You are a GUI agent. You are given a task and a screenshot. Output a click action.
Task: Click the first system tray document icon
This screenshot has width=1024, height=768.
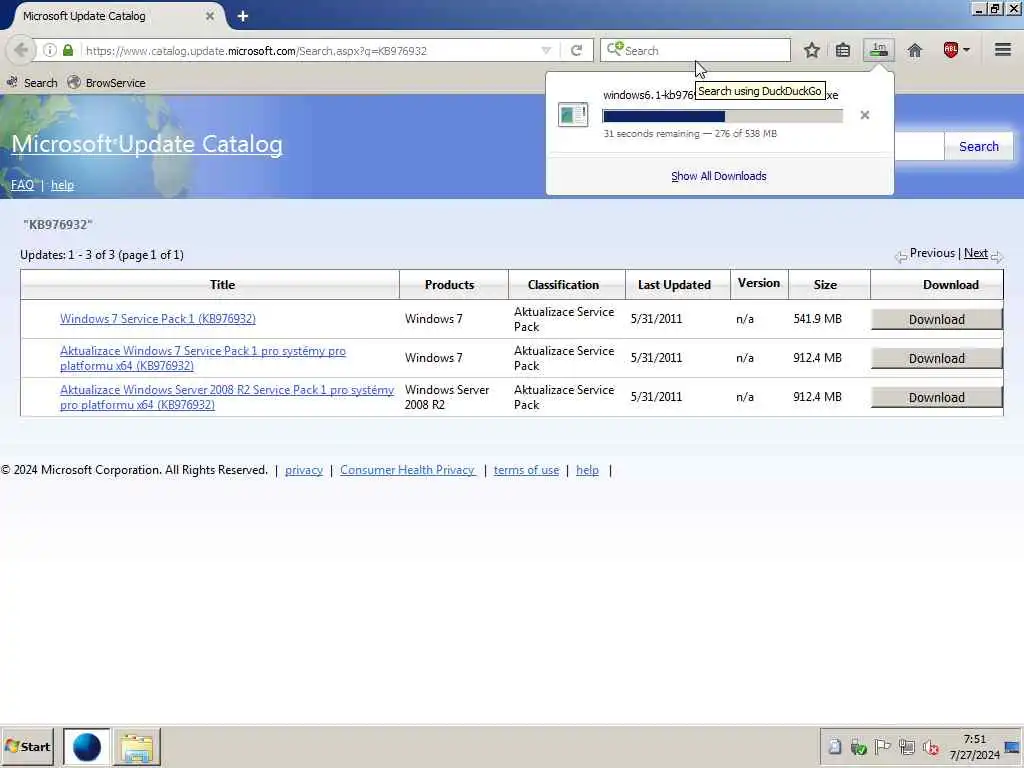pyautogui.click(x=835, y=746)
